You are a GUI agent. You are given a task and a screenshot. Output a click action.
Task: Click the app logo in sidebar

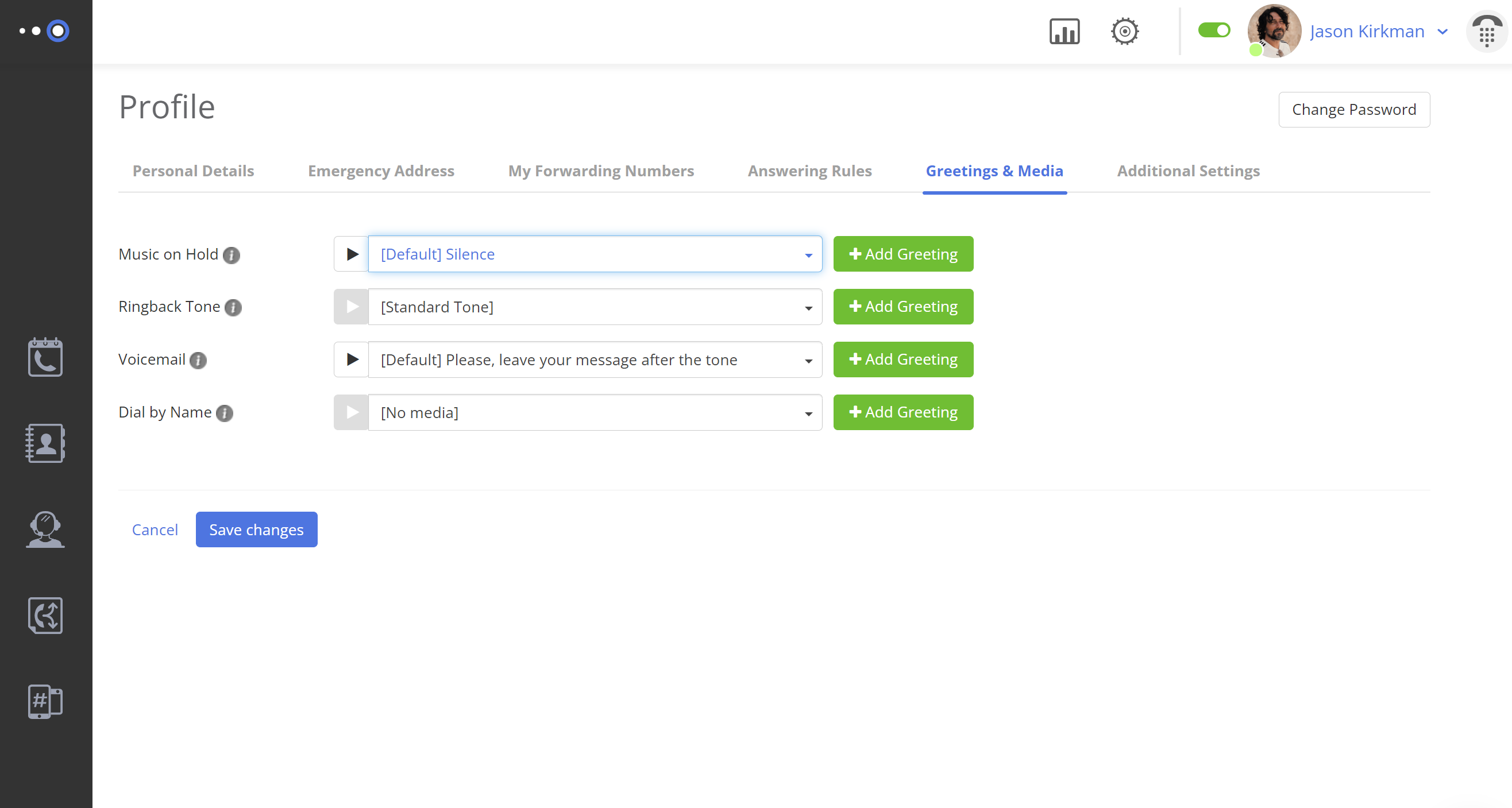point(45,30)
